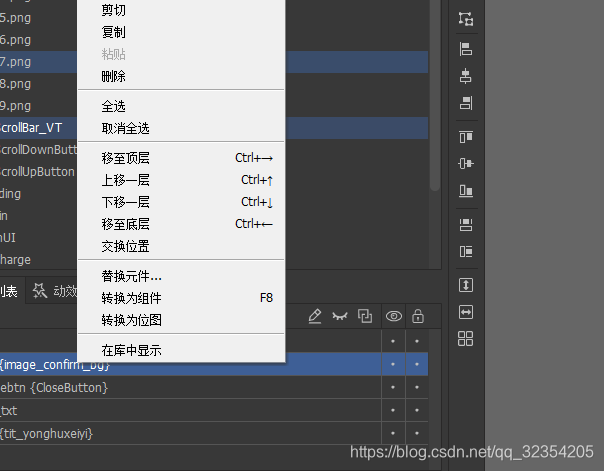Select the {image_confirm_bg} highlighted row

click(x=191, y=364)
